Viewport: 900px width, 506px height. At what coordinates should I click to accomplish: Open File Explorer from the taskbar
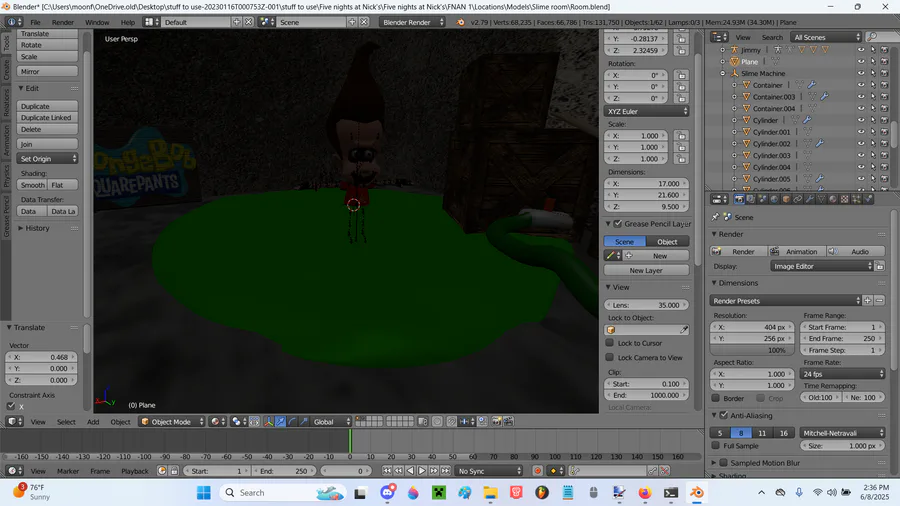tap(490, 493)
